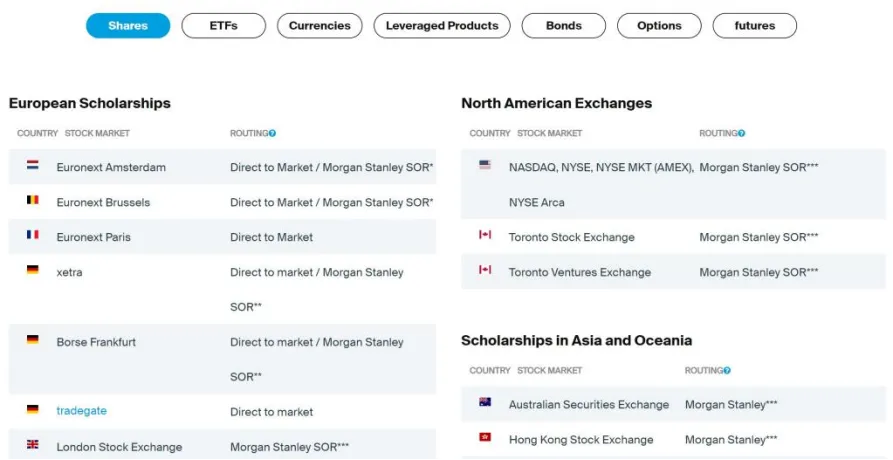893x460 pixels.
Task: Open the Options tab
Action: pos(659,26)
